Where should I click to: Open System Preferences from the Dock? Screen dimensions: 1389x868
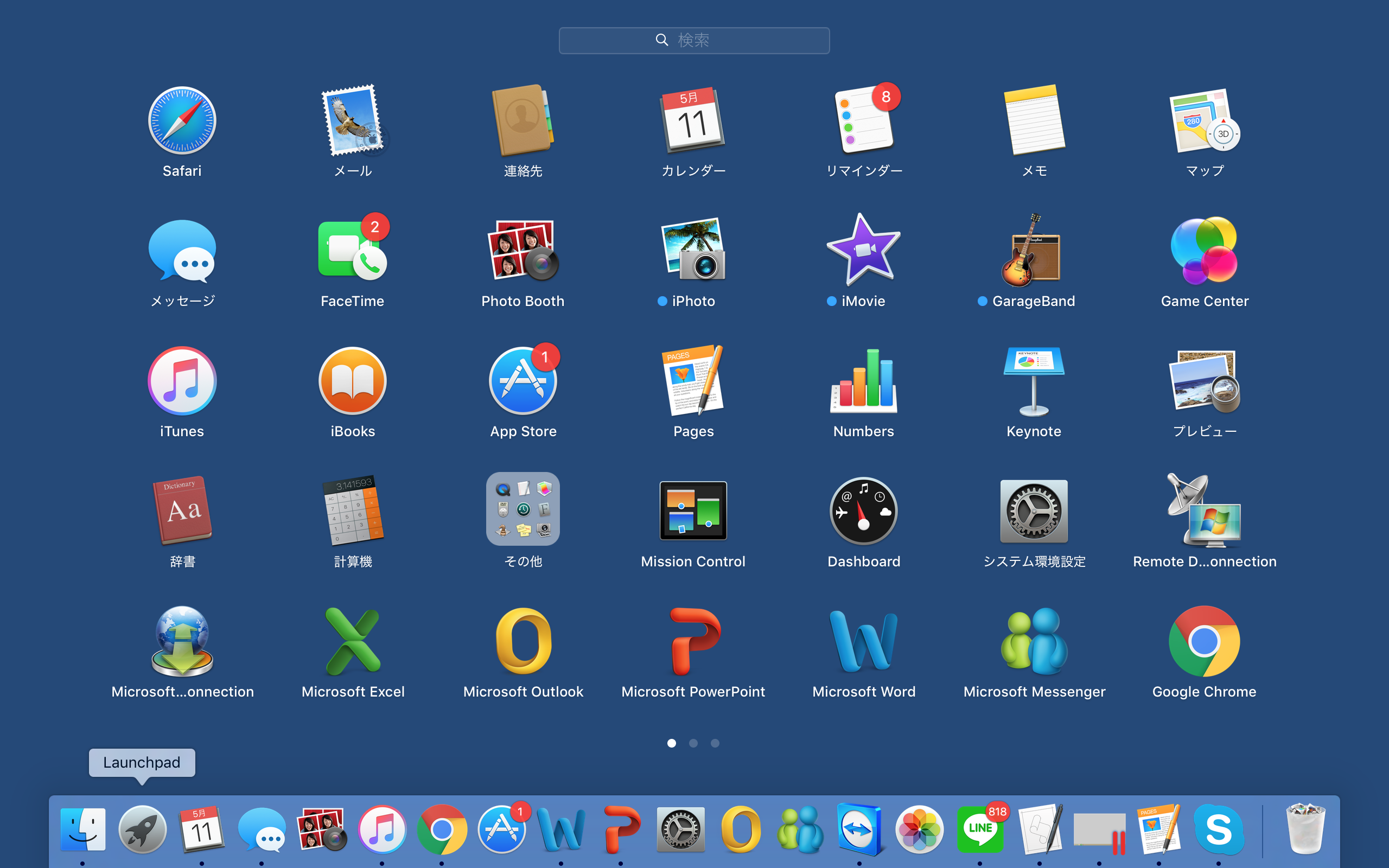point(681,829)
